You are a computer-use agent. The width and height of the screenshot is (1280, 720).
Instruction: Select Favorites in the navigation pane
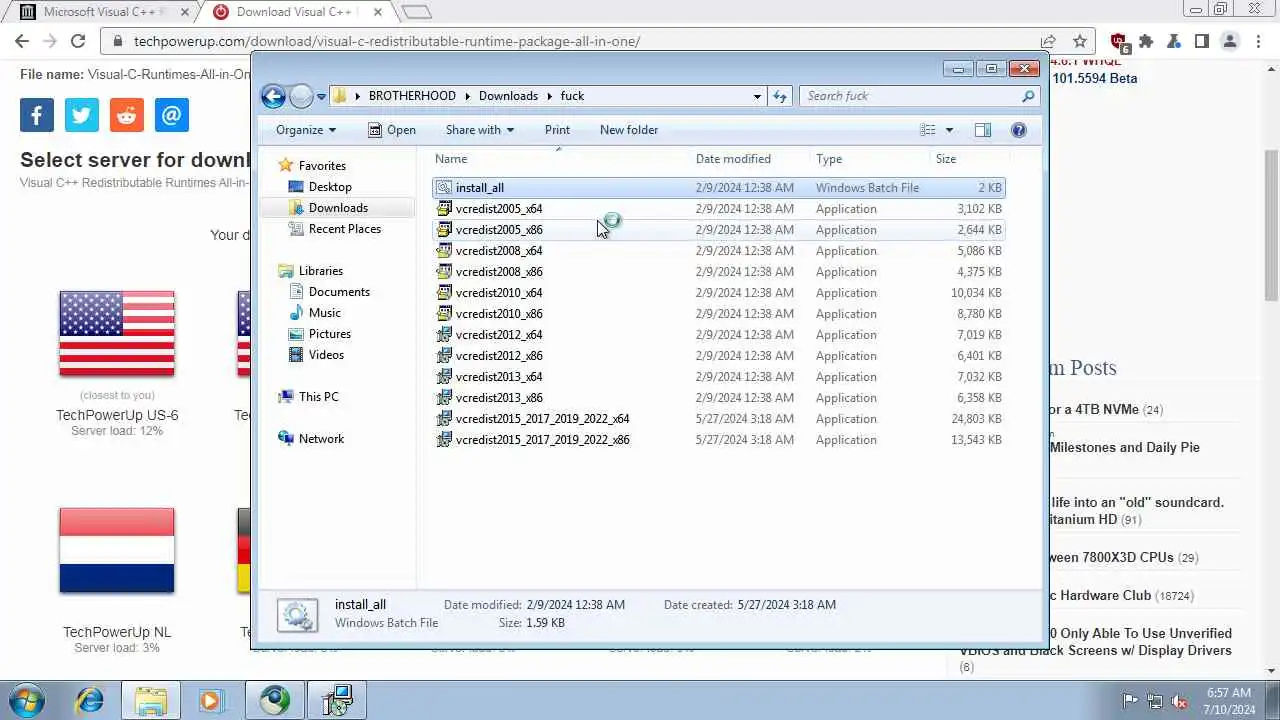322,166
